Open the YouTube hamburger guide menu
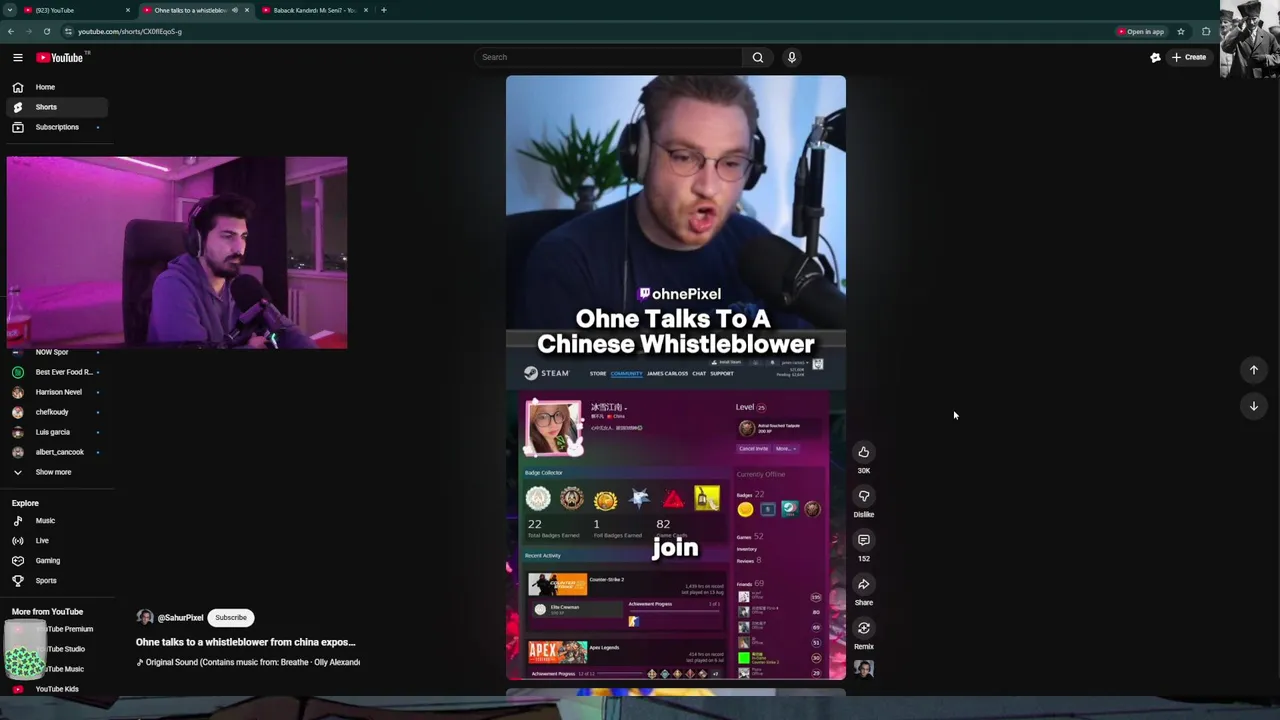The image size is (1280, 720). click(x=17, y=57)
